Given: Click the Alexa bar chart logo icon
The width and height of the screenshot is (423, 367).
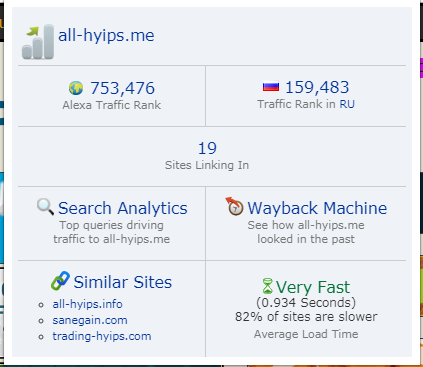Looking at the screenshot, I should coord(38,42).
